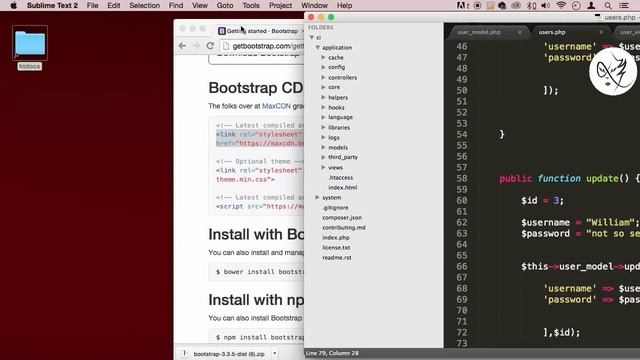
Task: Open index.php in the sidebar
Action: pos(336,238)
